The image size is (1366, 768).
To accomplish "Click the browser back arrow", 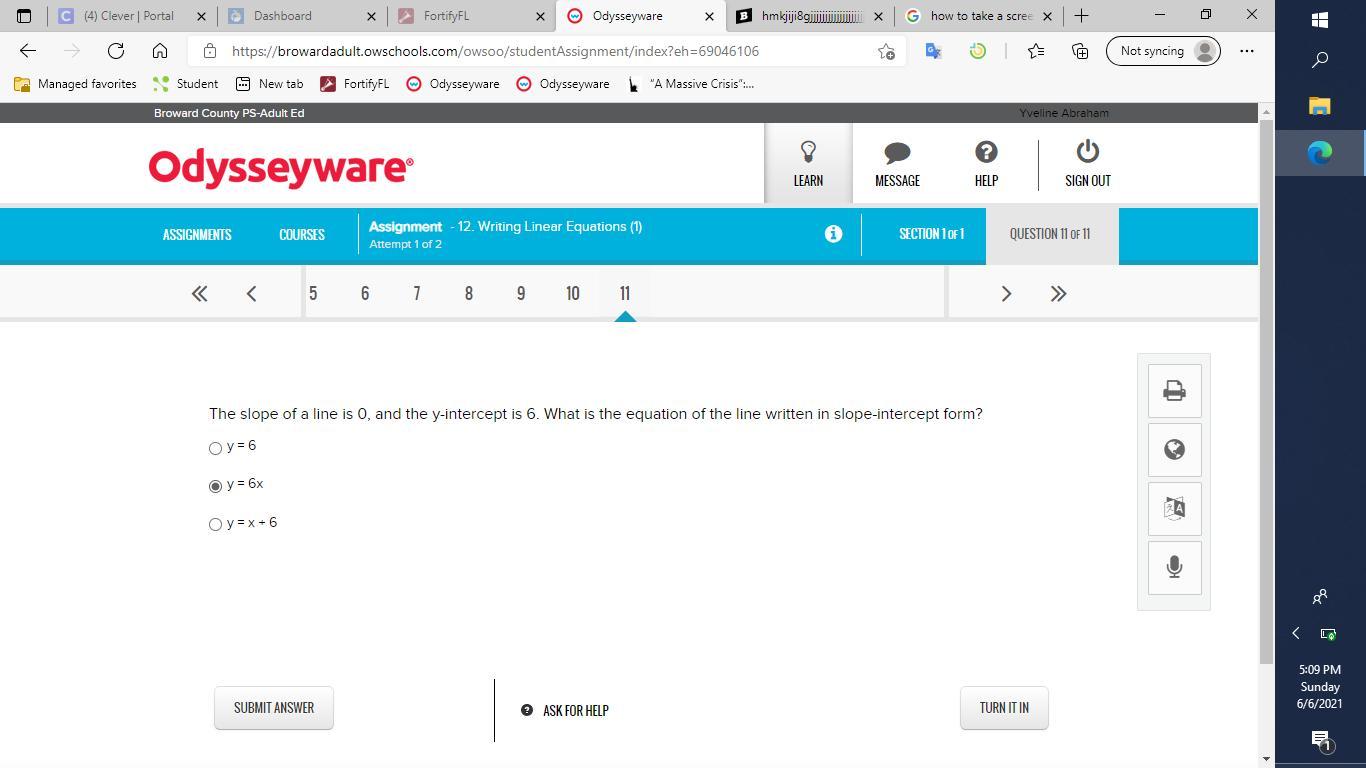I will click(28, 51).
